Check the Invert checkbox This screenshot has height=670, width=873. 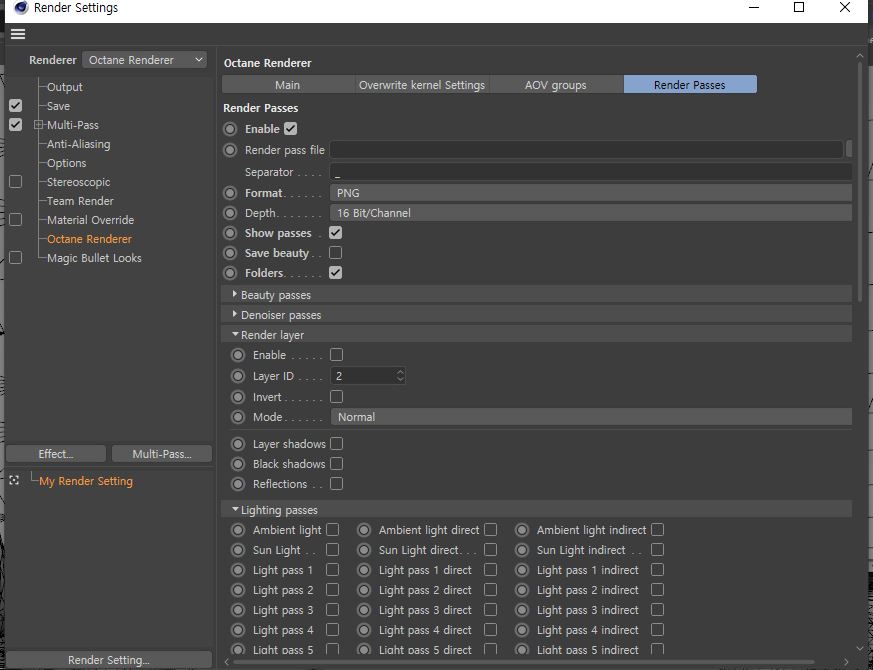pyautogui.click(x=336, y=397)
